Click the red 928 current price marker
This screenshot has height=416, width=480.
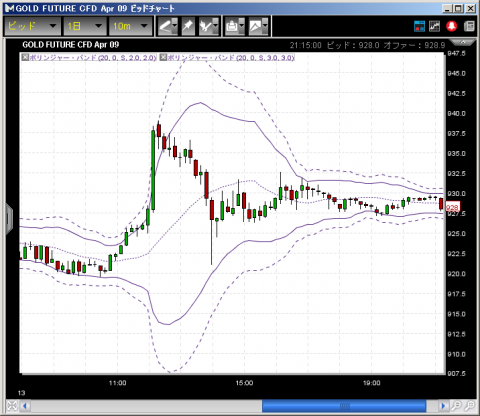(x=453, y=208)
